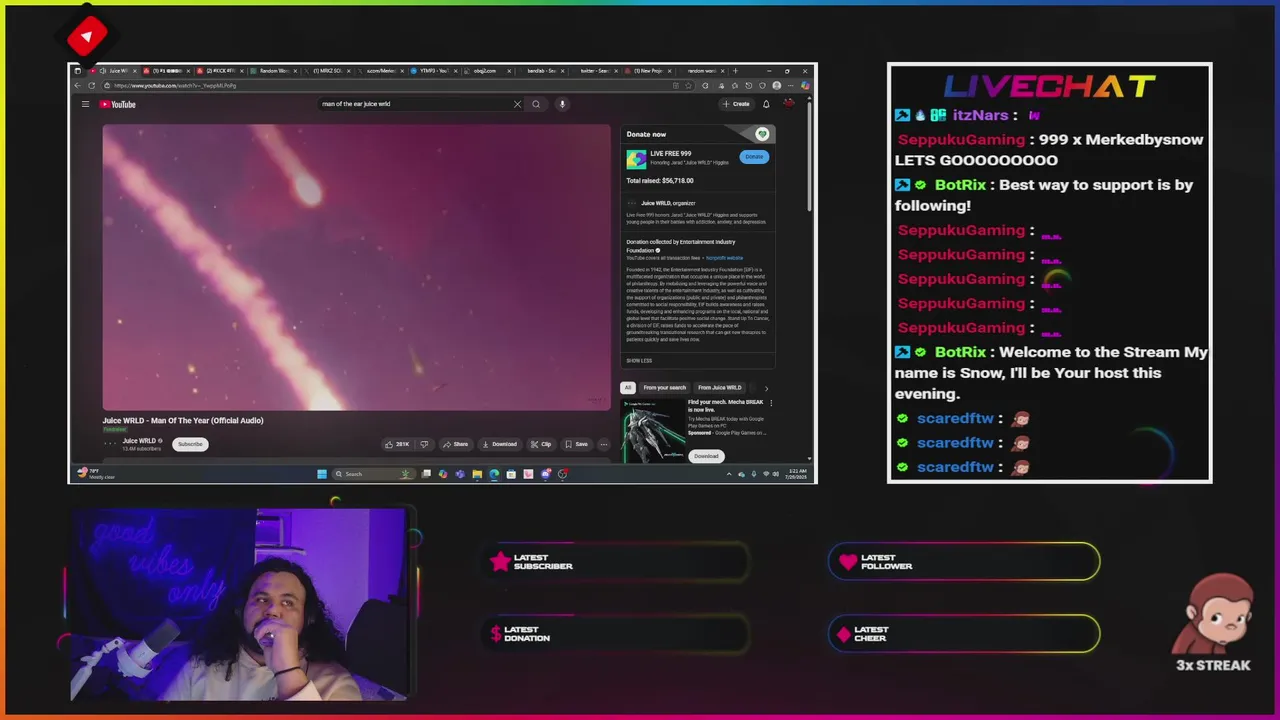Click the Total raised $56,718.00 text
Image resolution: width=1280 pixels, height=720 pixels.
coord(660,181)
